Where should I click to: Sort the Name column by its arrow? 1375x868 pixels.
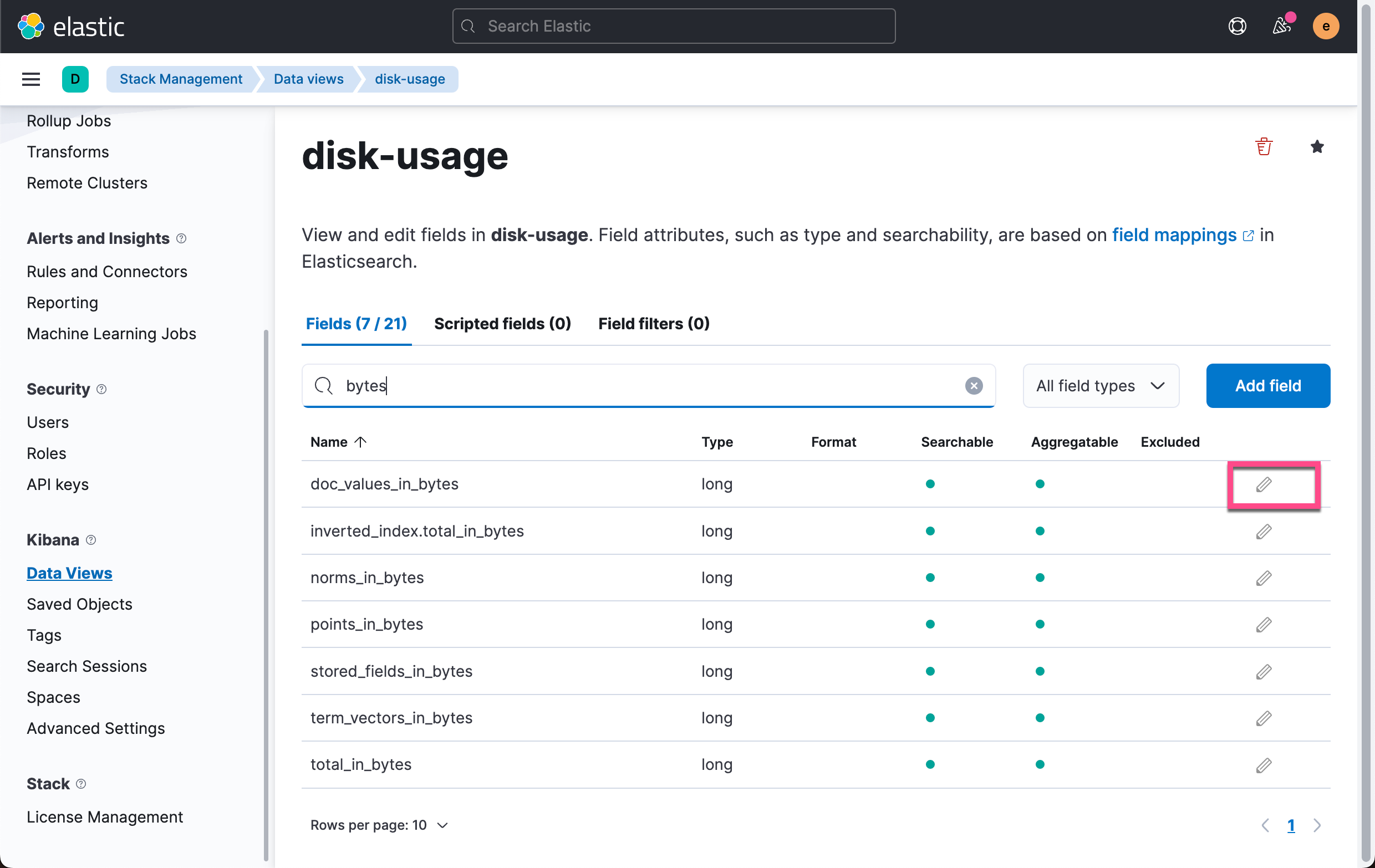pos(360,442)
